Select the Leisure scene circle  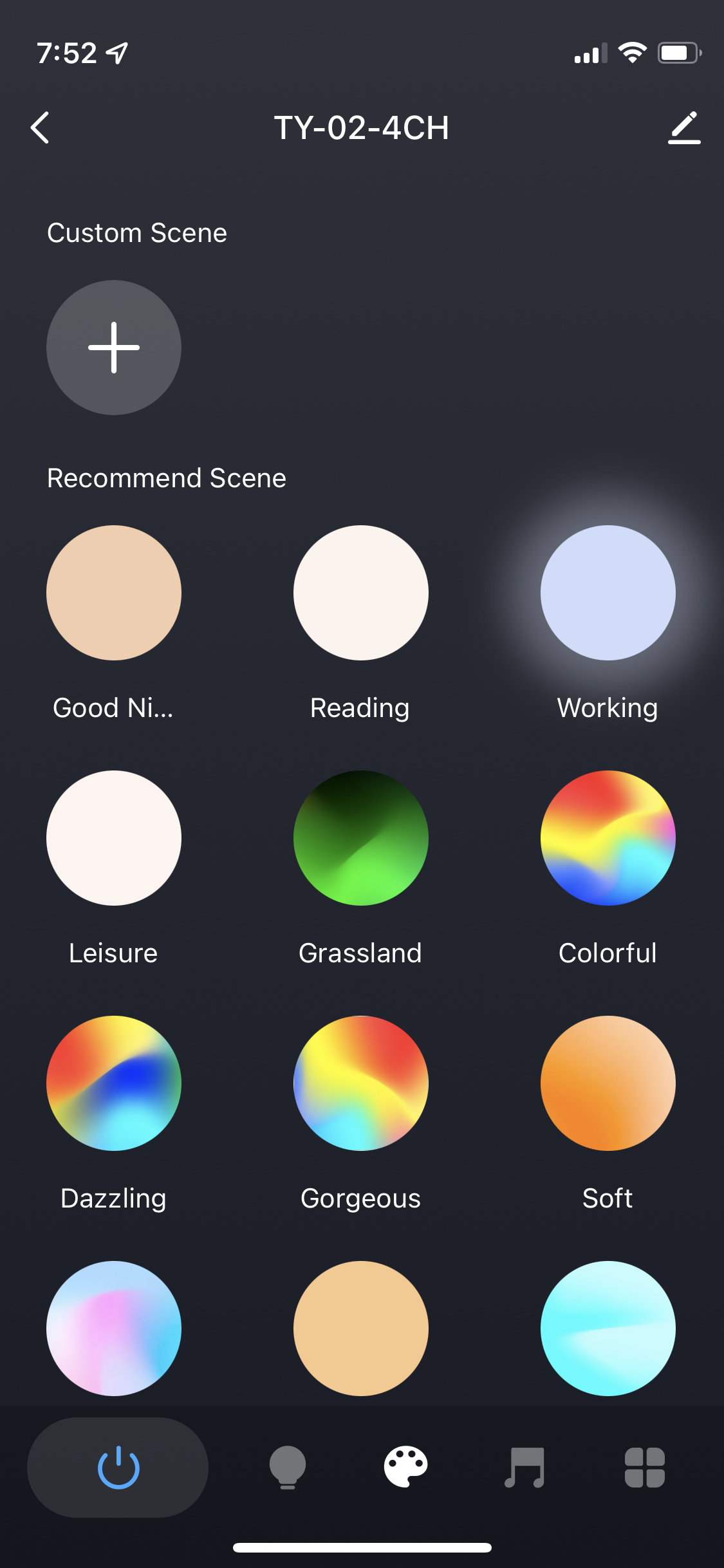[114, 838]
